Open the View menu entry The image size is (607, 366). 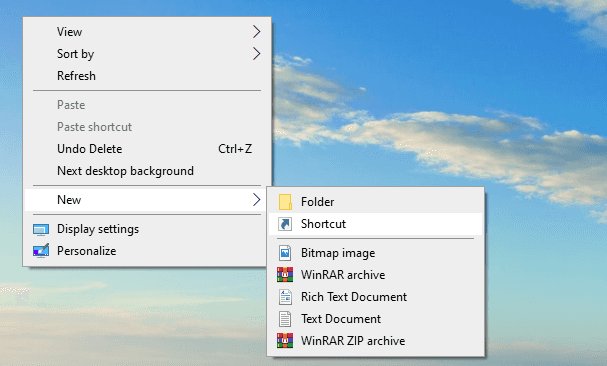click(x=147, y=32)
